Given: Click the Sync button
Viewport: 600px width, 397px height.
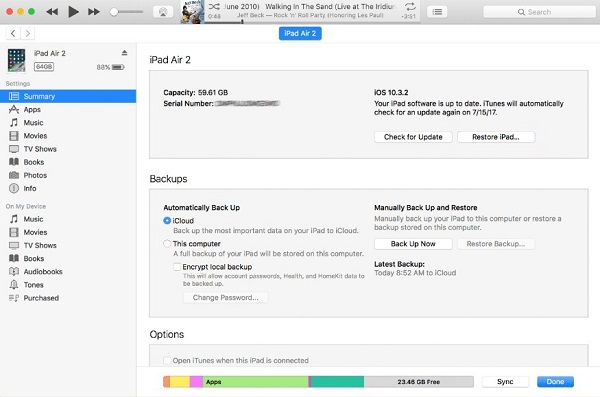Looking at the screenshot, I should 505,382.
